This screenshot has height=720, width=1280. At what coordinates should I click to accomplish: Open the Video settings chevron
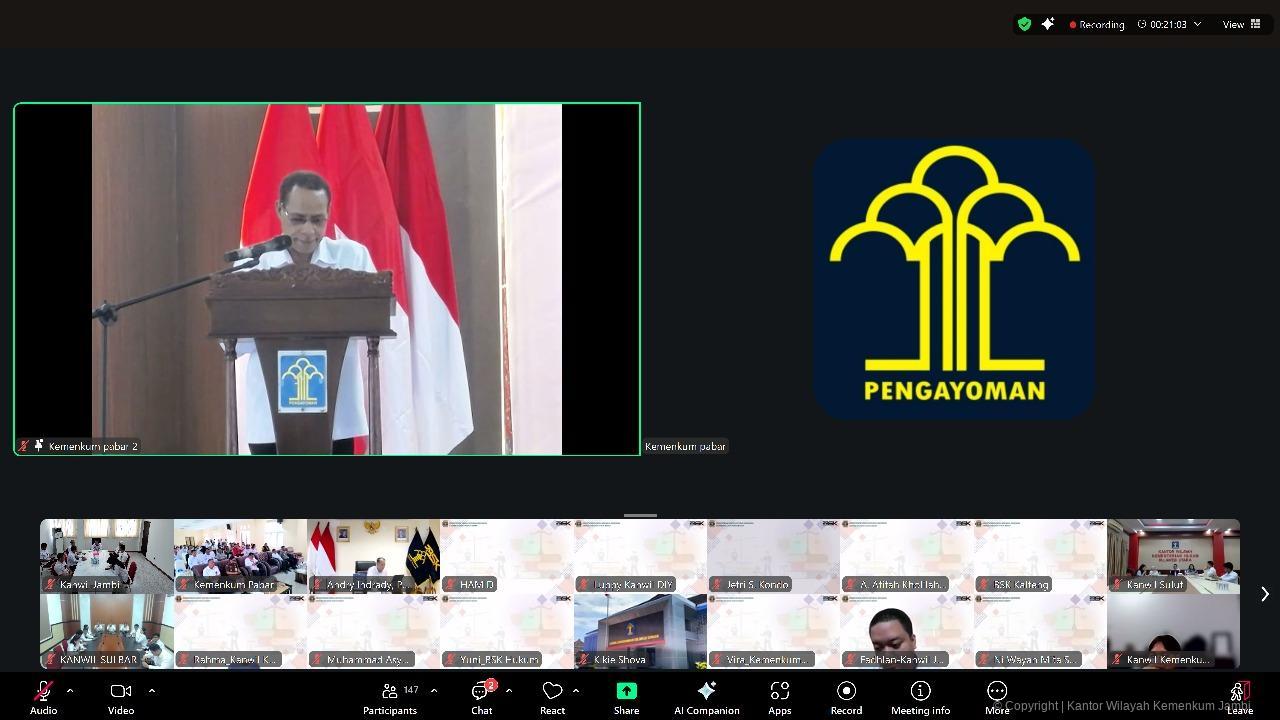click(x=151, y=690)
